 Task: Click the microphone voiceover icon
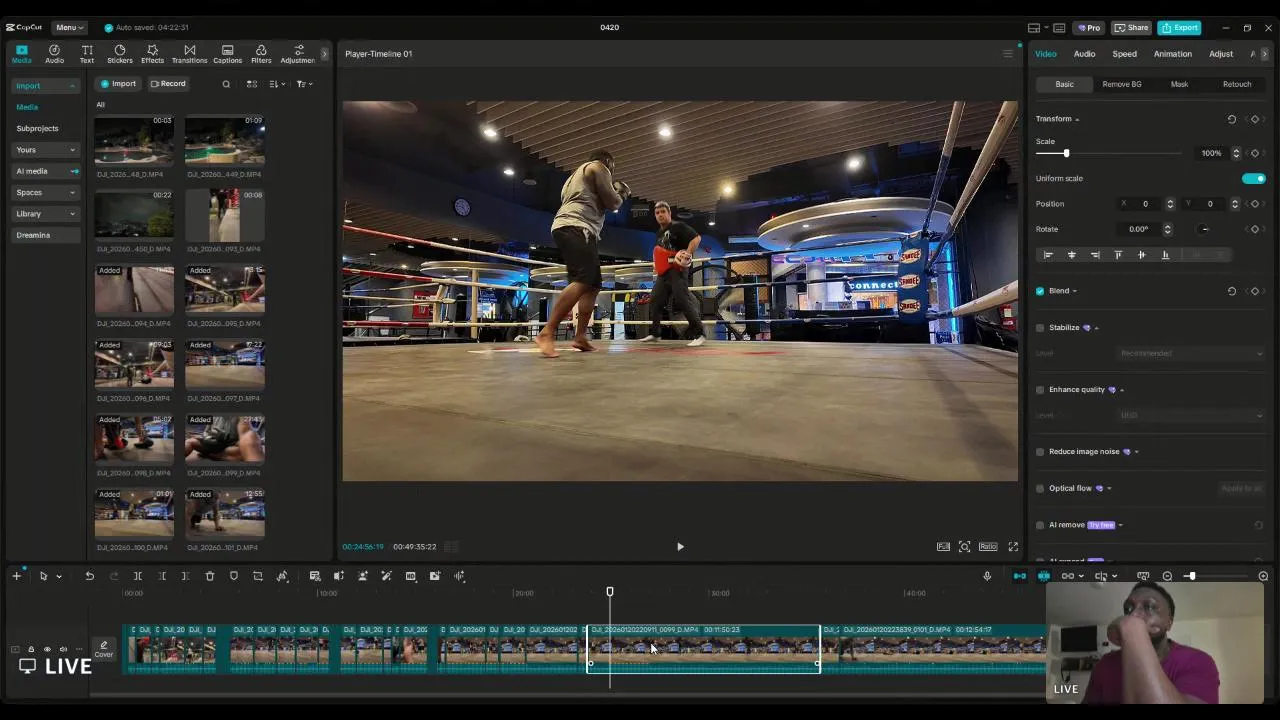[x=987, y=576]
